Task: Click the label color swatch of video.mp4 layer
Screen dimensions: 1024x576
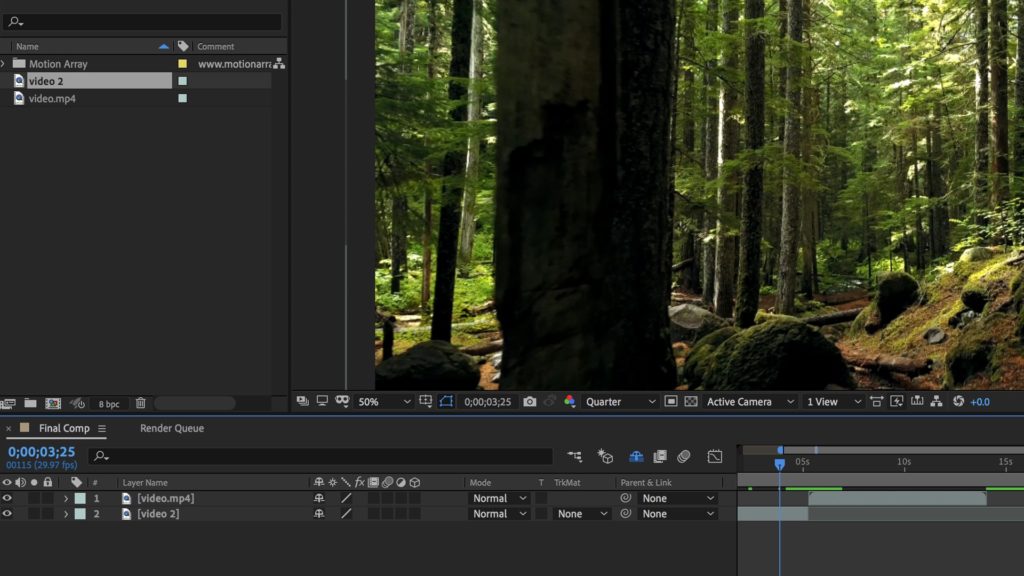Action: [80, 498]
